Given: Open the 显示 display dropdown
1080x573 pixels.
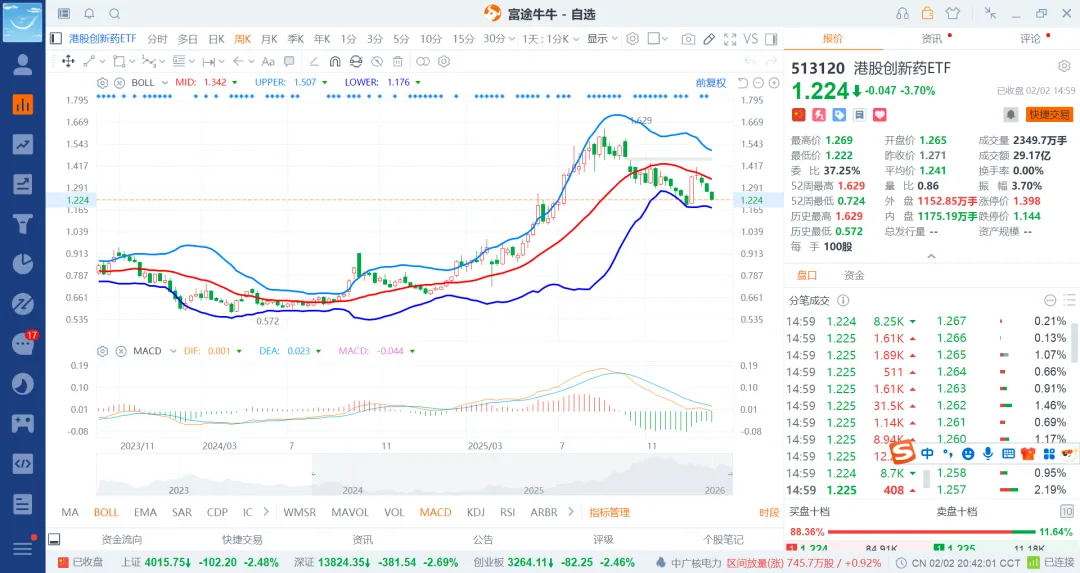Looking at the screenshot, I should (603, 39).
